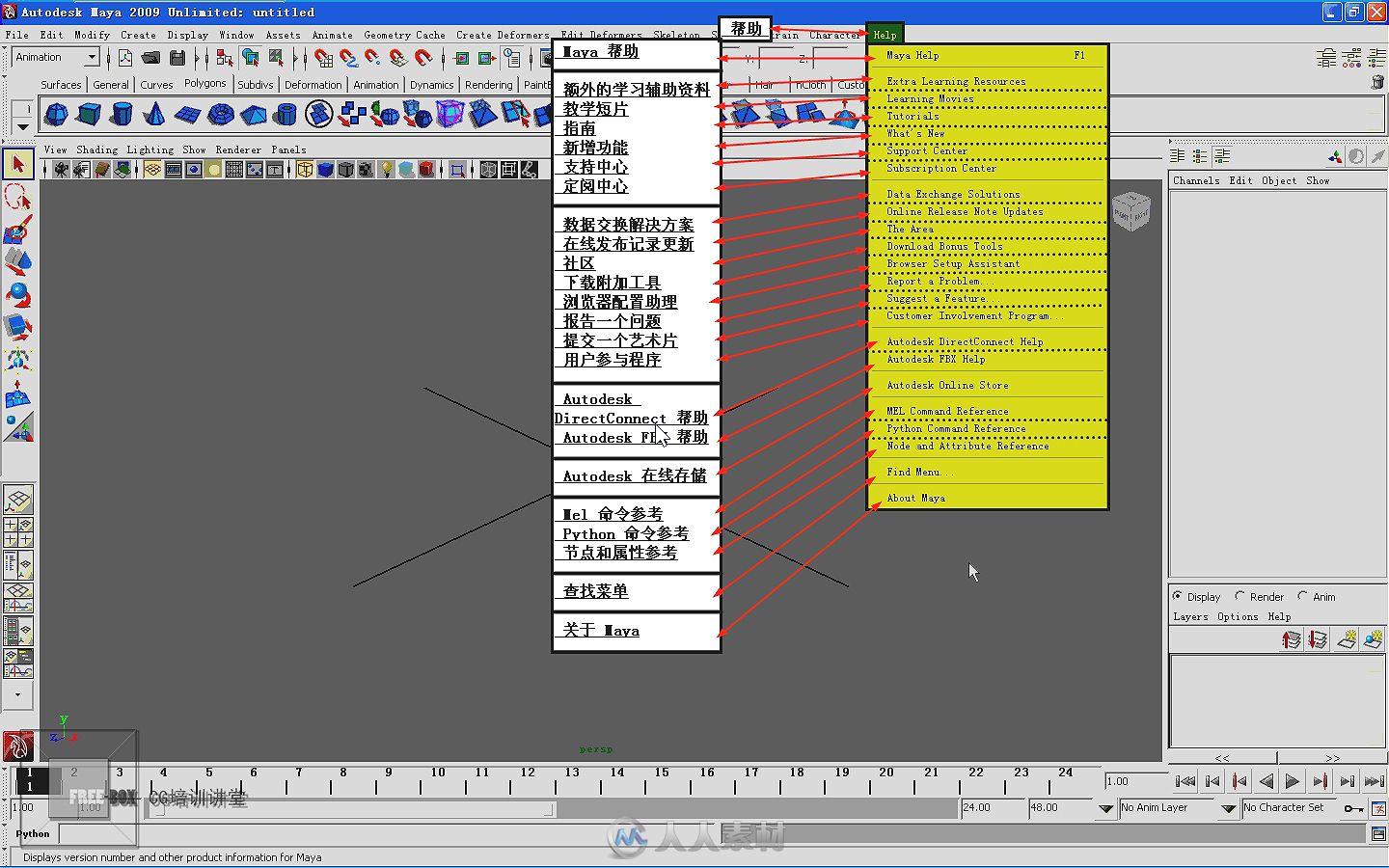Click the Open Scene folder icon
The image size is (1389, 868).
tap(151, 59)
